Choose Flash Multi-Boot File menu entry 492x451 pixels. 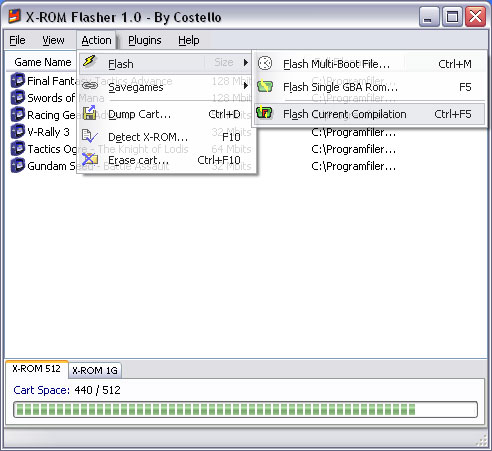(369, 64)
